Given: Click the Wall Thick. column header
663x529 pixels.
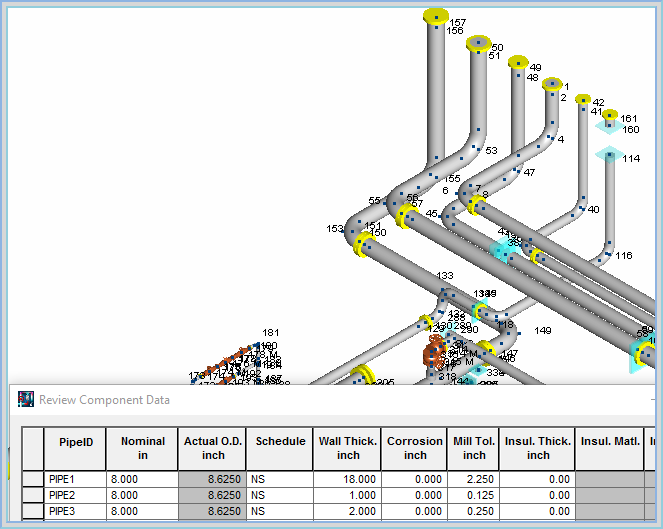Looking at the screenshot, I should [x=347, y=449].
